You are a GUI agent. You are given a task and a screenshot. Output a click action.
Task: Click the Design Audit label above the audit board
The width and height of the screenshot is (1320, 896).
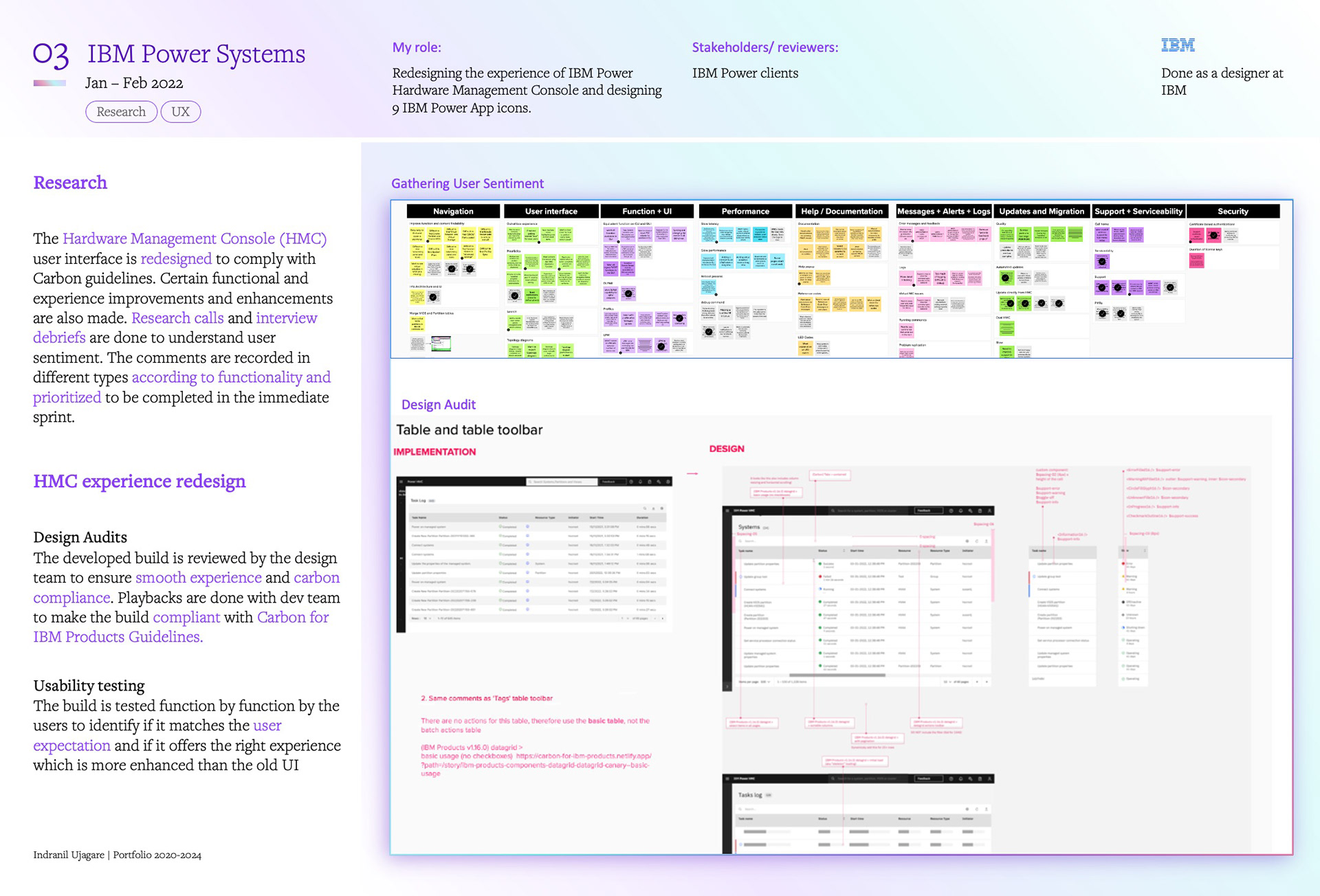click(x=439, y=405)
